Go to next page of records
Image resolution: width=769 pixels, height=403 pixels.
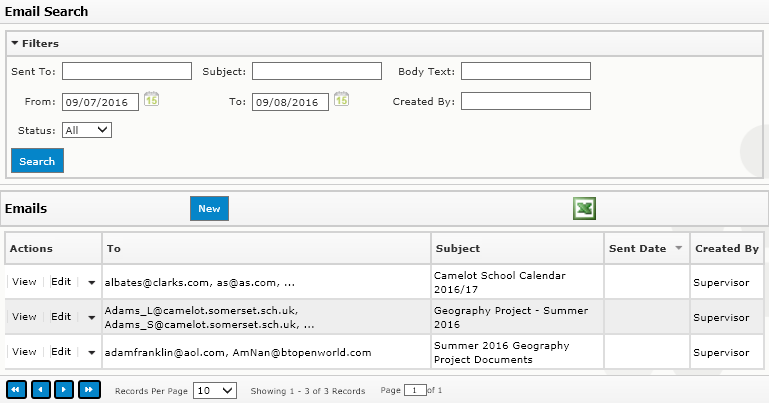click(64, 390)
